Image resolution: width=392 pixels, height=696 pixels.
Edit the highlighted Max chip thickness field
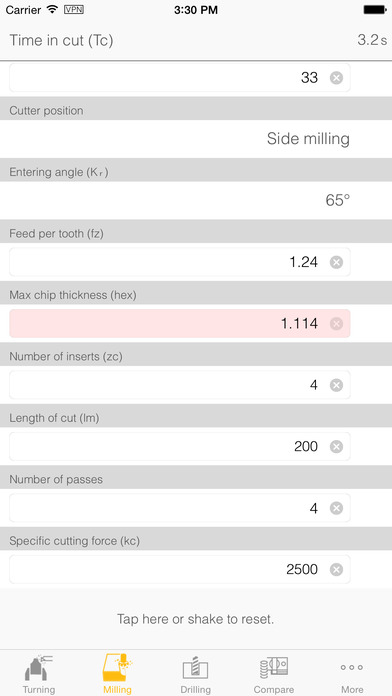point(180,324)
